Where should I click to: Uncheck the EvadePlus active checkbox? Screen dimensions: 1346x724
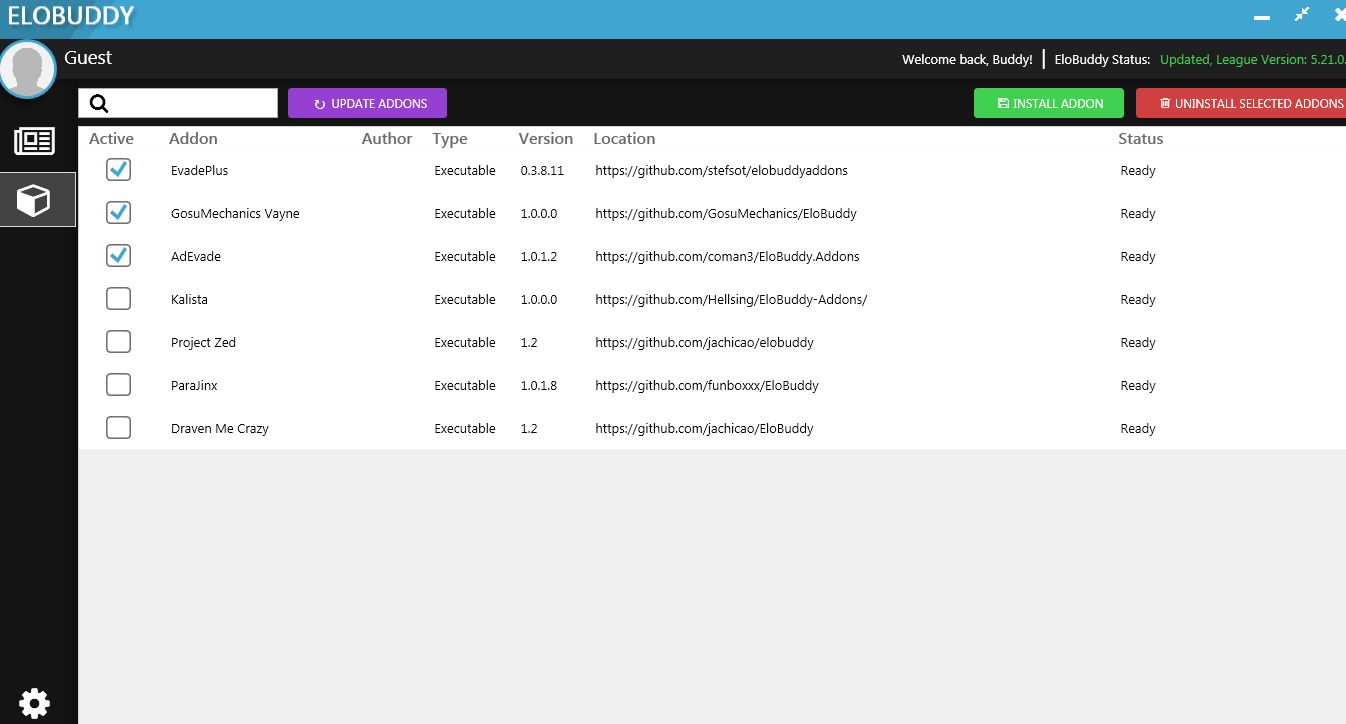[118, 170]
